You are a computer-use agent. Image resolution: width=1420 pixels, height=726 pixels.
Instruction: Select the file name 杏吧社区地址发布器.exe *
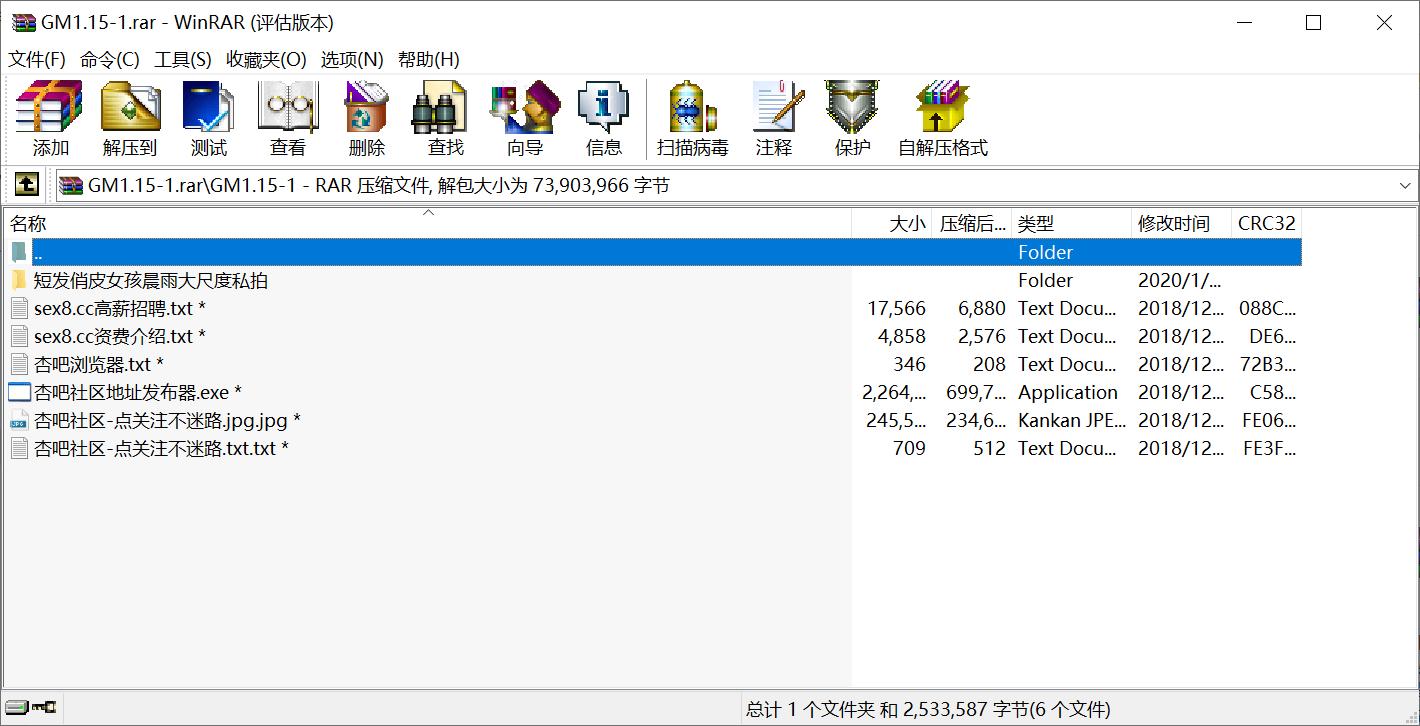pos(138,392)
